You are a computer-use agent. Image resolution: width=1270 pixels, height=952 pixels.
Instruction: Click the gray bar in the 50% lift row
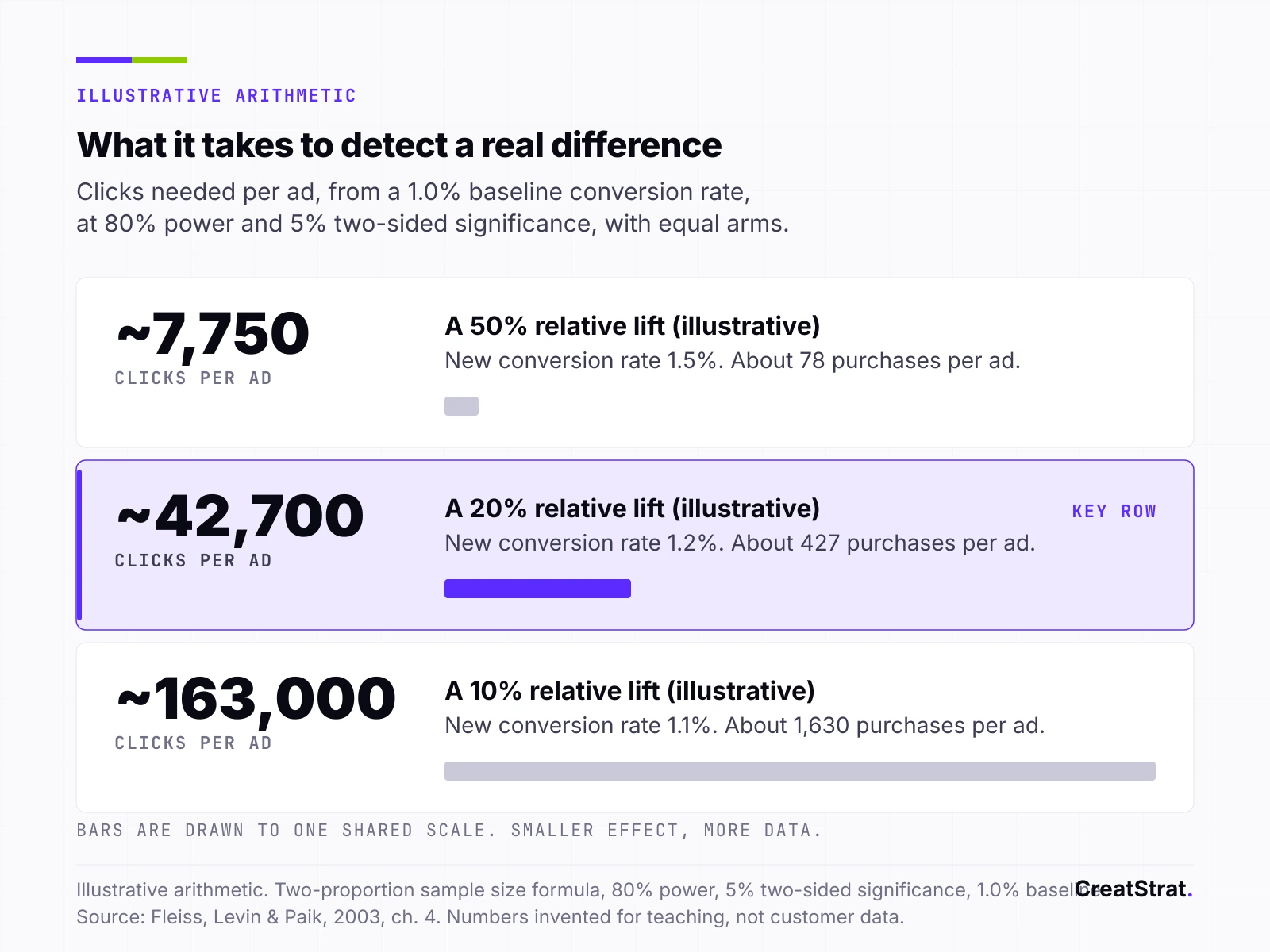coord(461,406)
